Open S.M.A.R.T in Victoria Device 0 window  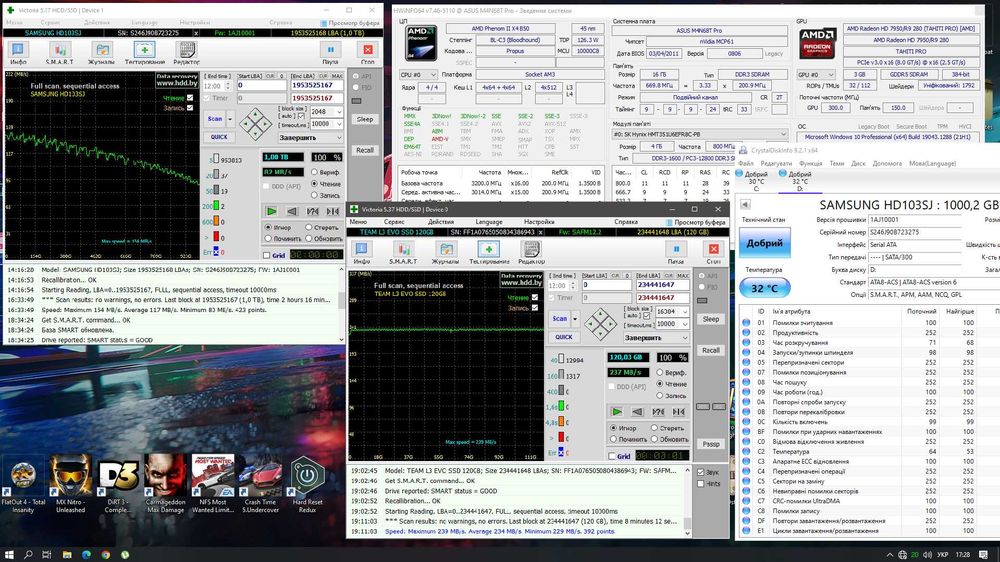[403, 252]
